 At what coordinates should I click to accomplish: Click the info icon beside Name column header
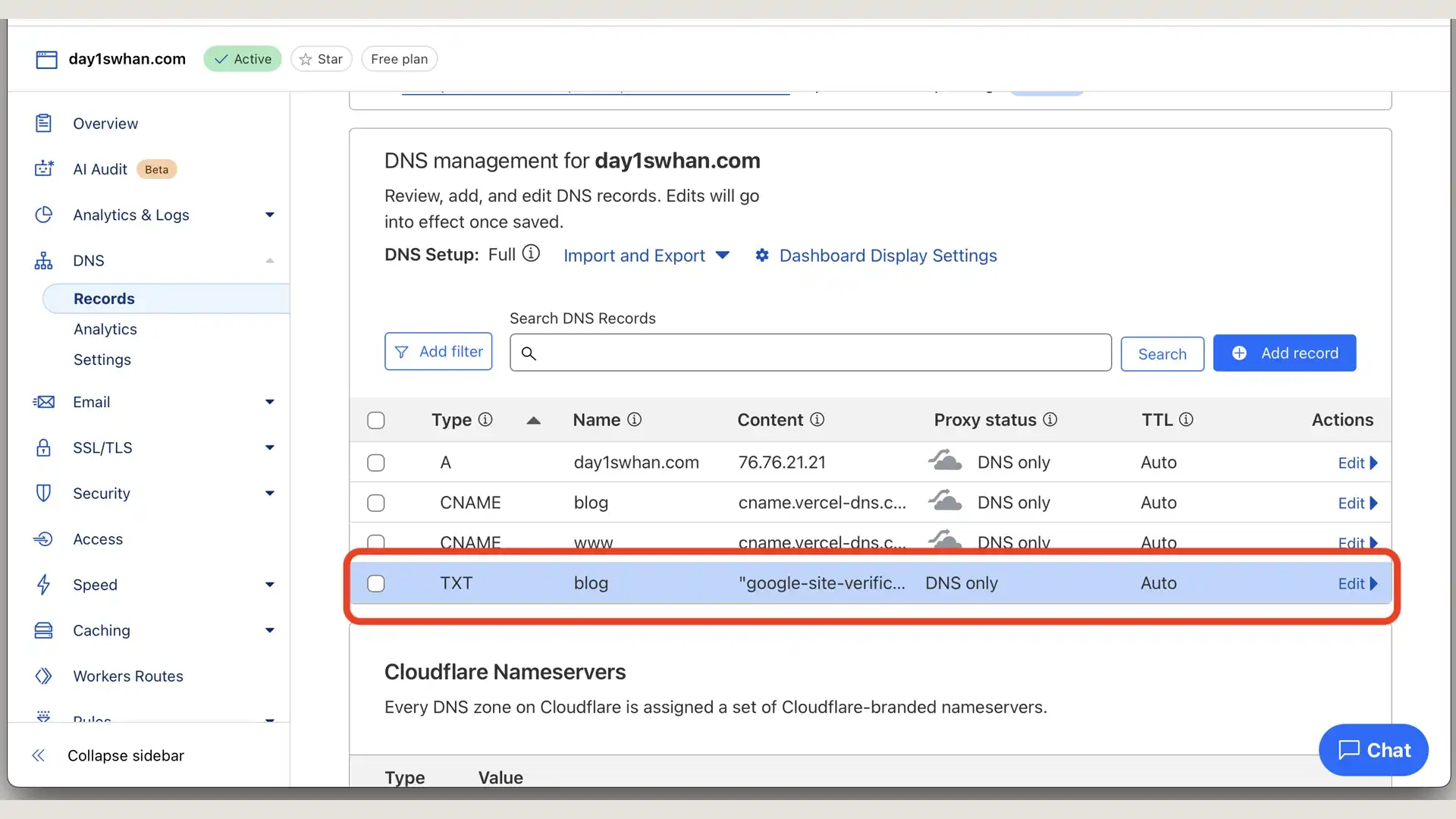[x=635, y=419]
